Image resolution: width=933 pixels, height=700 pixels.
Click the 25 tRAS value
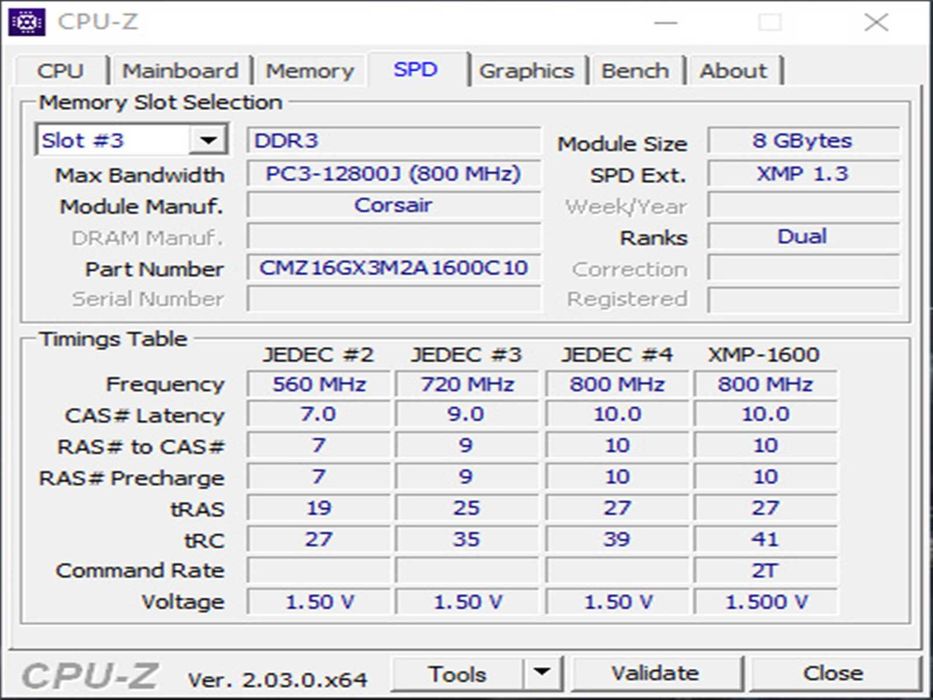click(466, 508)
